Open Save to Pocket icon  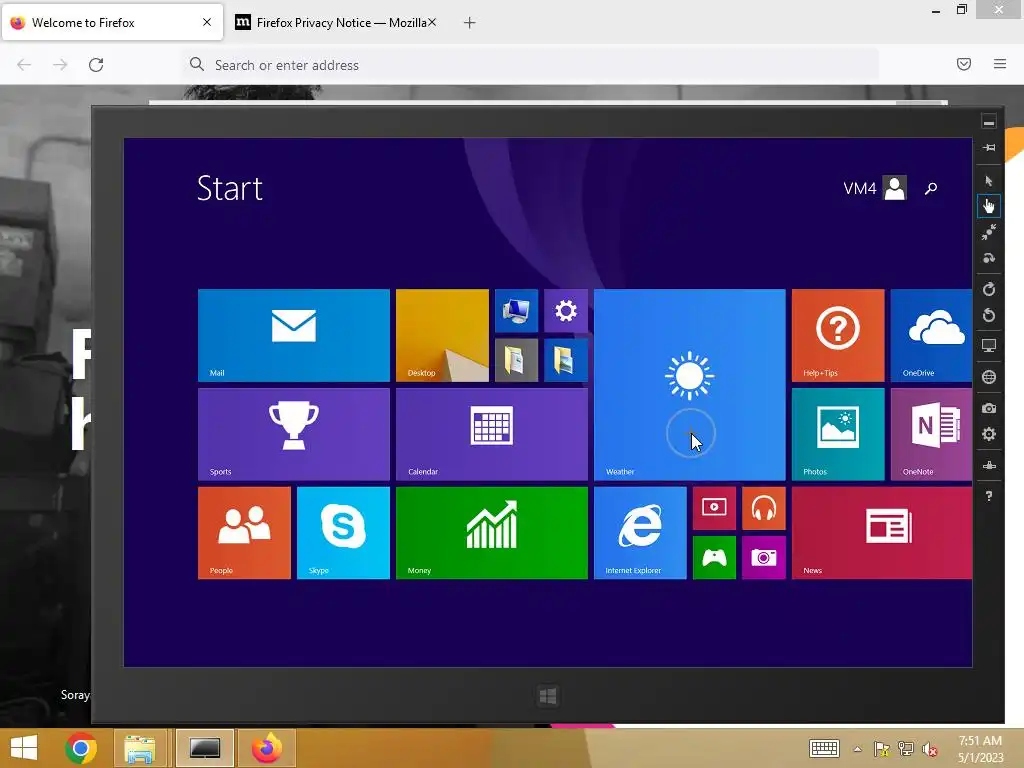[964, 64]
